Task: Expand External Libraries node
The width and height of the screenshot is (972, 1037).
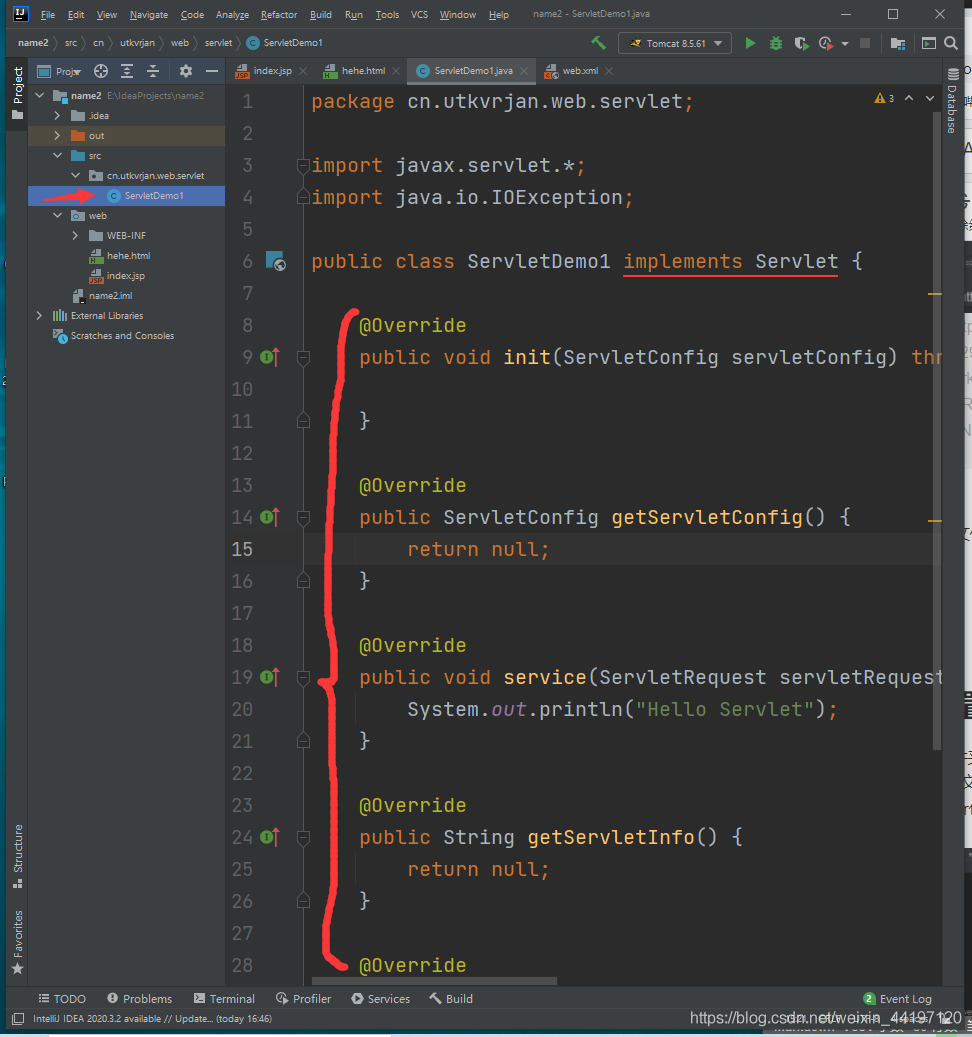Action: pos(40,316)
